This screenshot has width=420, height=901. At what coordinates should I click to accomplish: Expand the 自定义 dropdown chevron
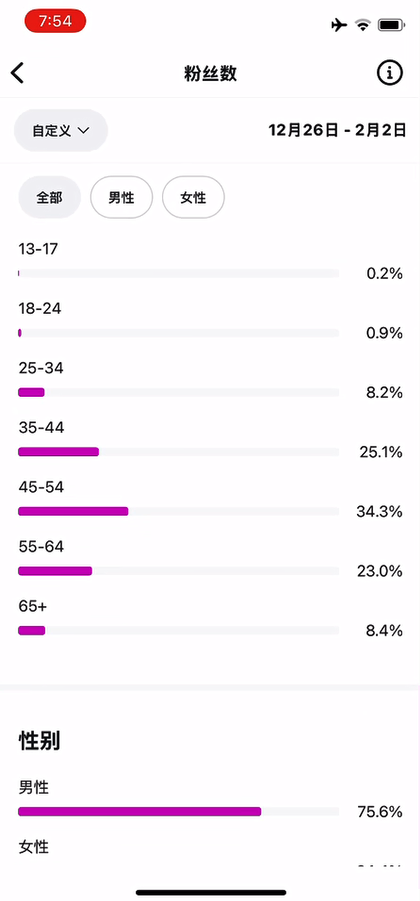(x=83, y=130)
